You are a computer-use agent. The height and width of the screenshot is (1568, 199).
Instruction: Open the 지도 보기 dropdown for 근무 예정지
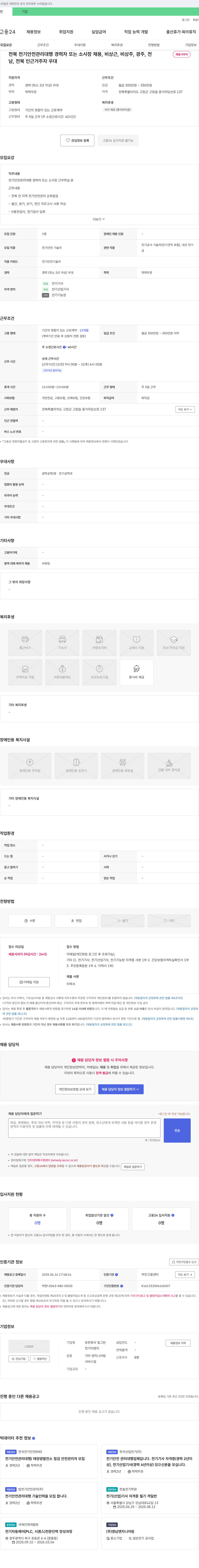185,410
